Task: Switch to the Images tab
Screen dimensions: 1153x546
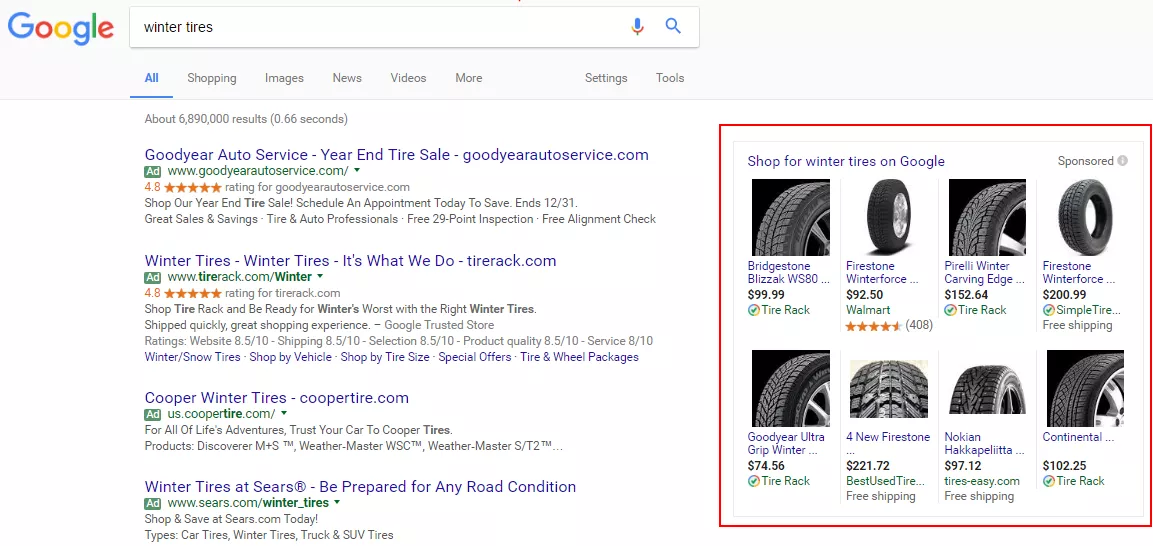Action: pyautogui.click(x=285, y=78)
